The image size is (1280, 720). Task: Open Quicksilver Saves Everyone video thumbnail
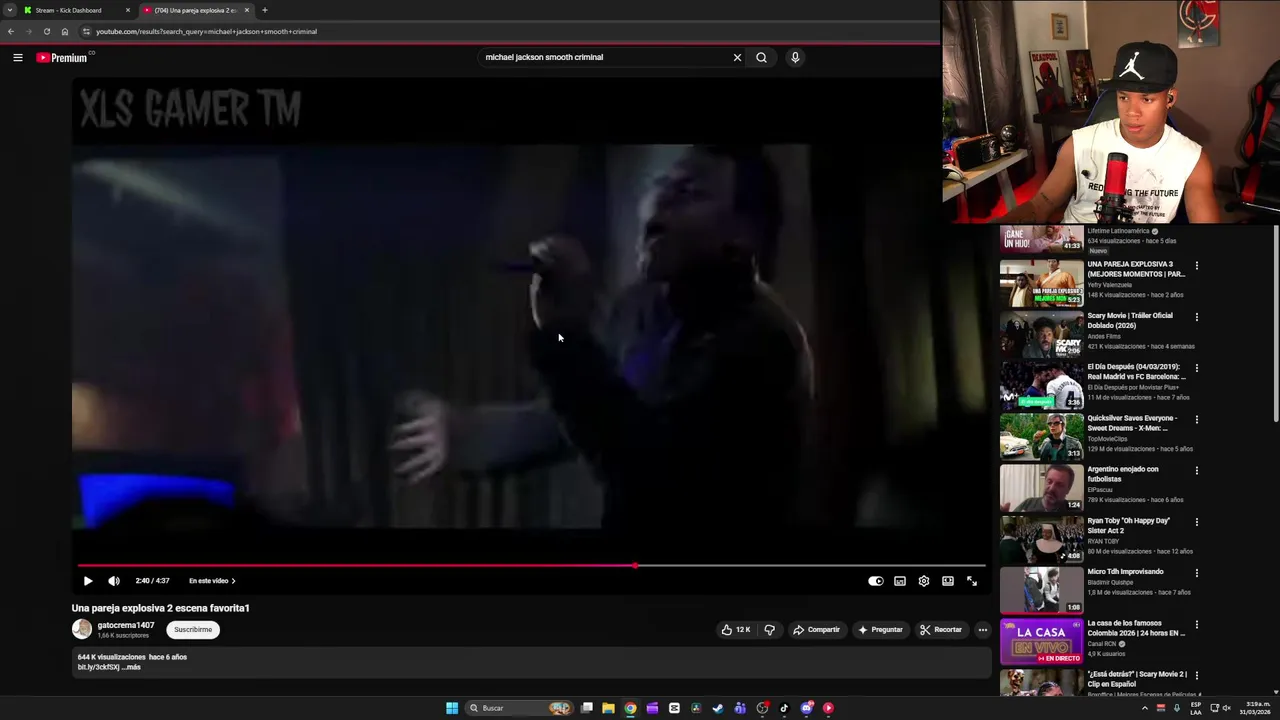tap(1041, 436)
